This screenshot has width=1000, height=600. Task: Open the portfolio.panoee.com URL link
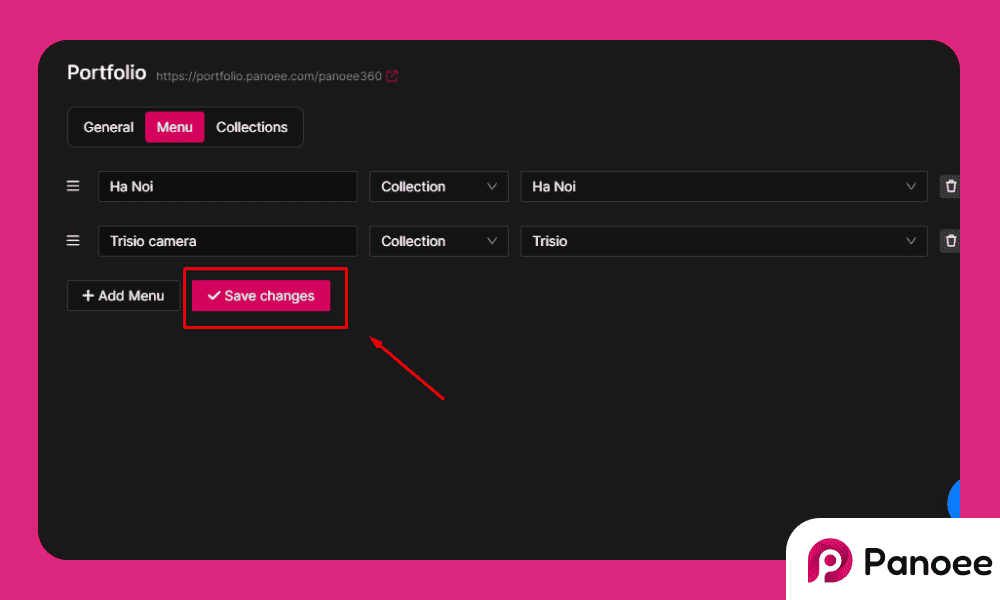[x=268, y=76]
